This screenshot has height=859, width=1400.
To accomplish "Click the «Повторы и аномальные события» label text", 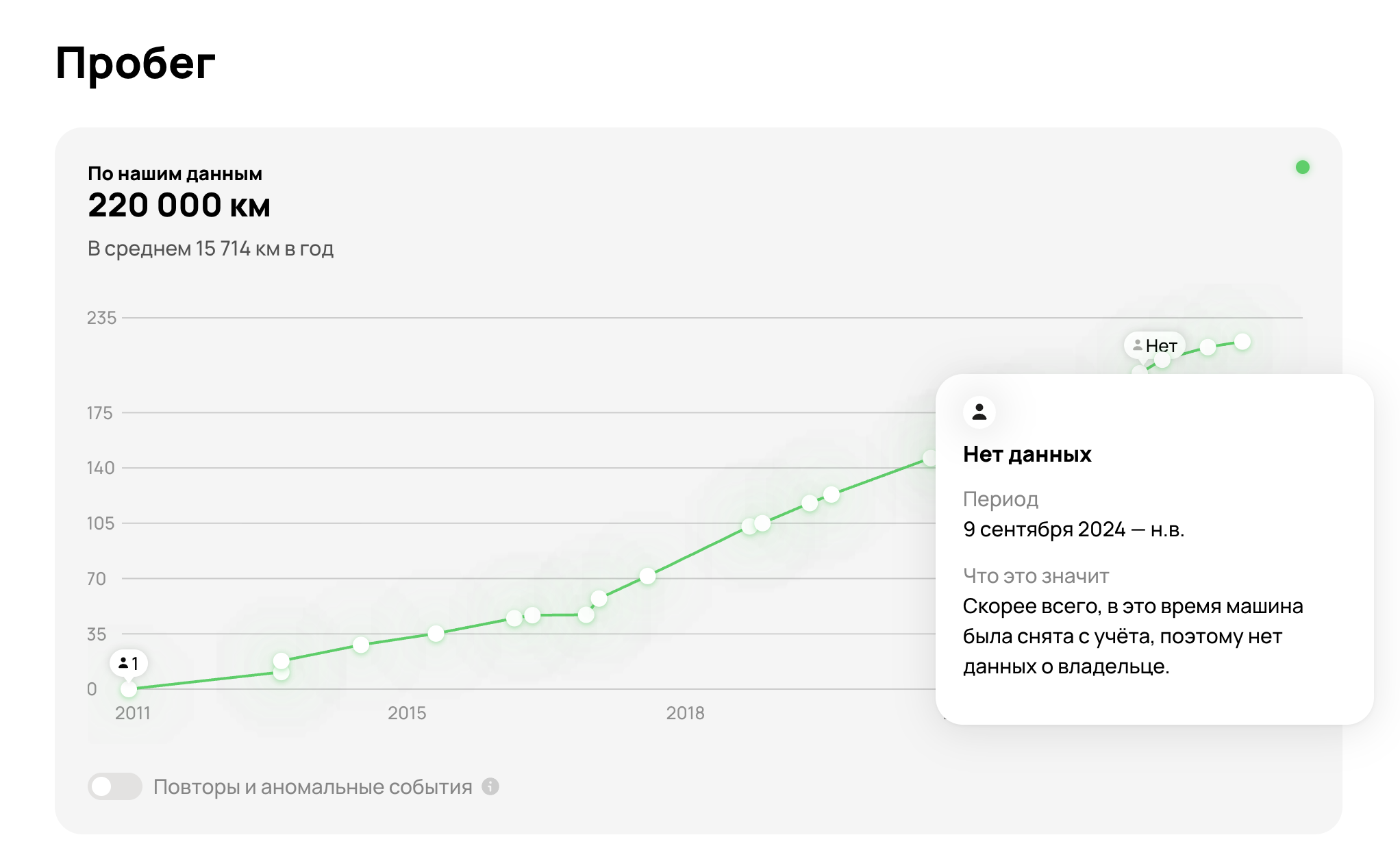I will pos(312,787).
